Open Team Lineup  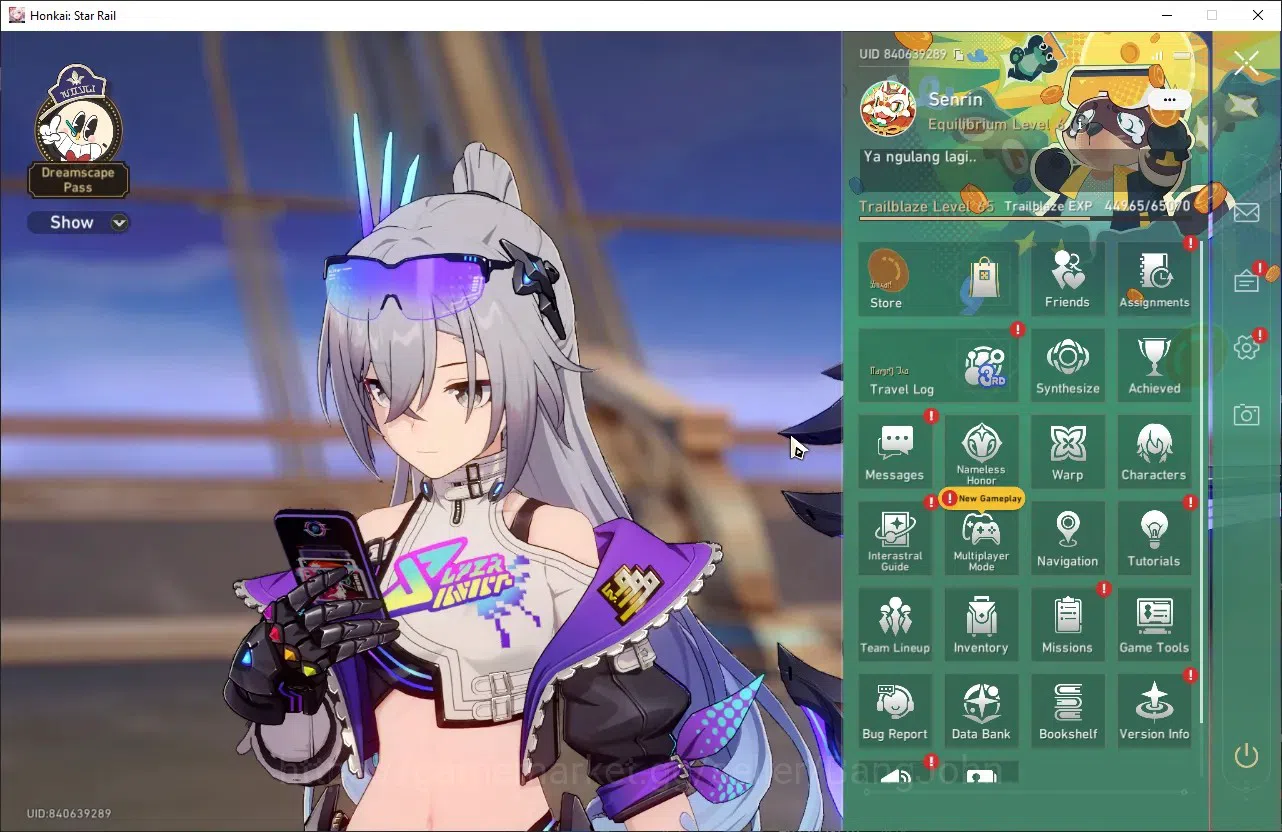[895, 625]
